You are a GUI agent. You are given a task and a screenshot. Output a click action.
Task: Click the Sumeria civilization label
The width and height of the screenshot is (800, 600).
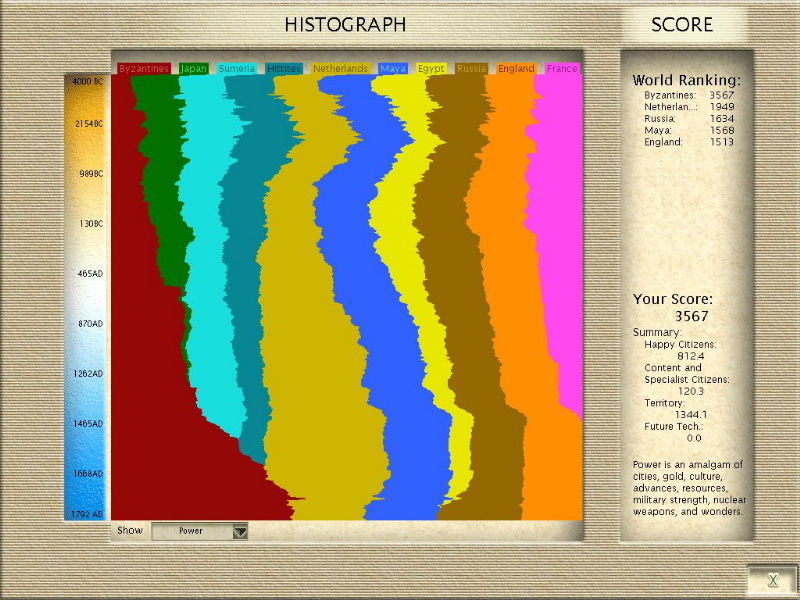236,69
